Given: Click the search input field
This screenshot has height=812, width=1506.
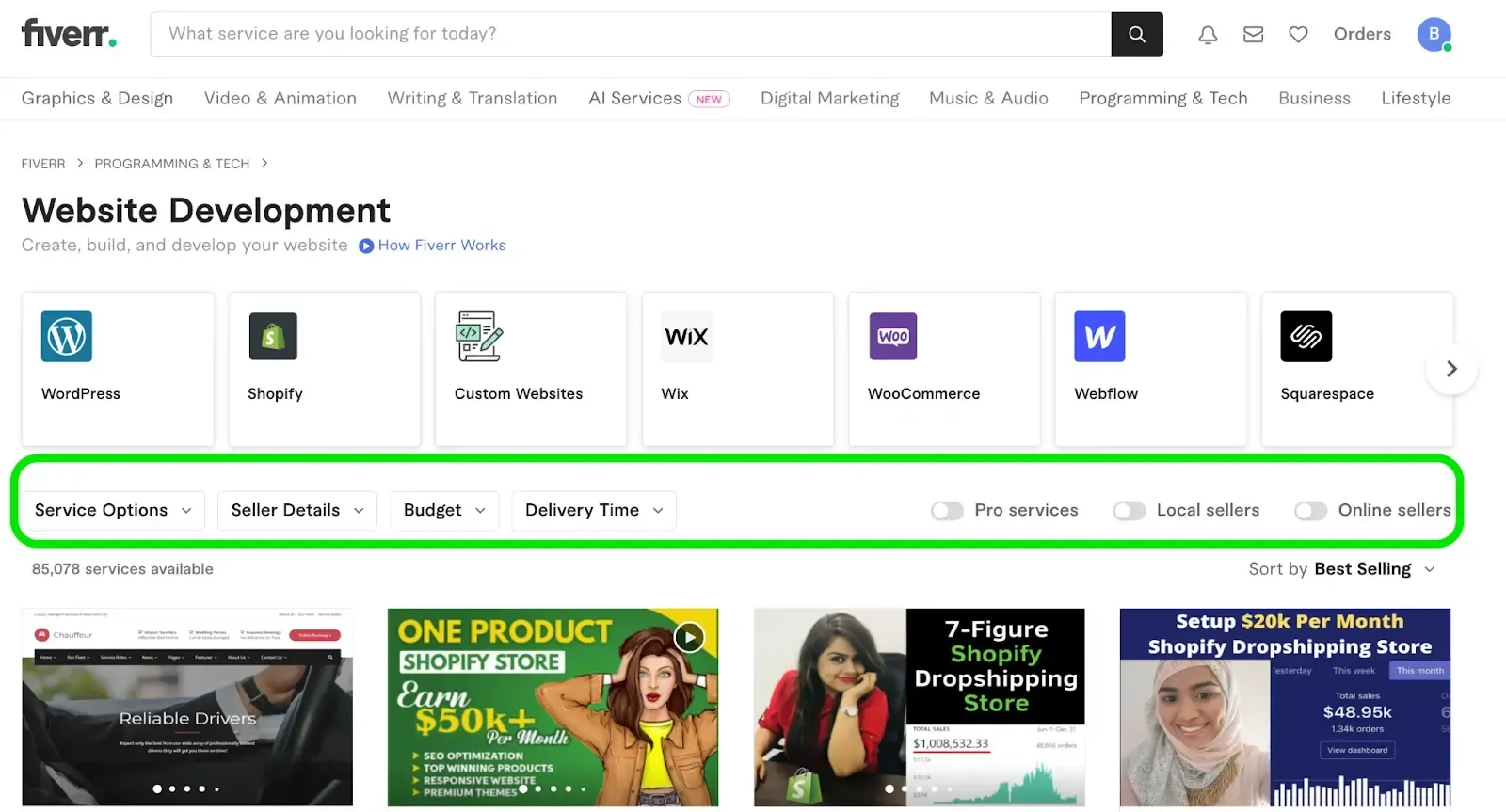Looking at the screenshot, I should coord(631,35).
